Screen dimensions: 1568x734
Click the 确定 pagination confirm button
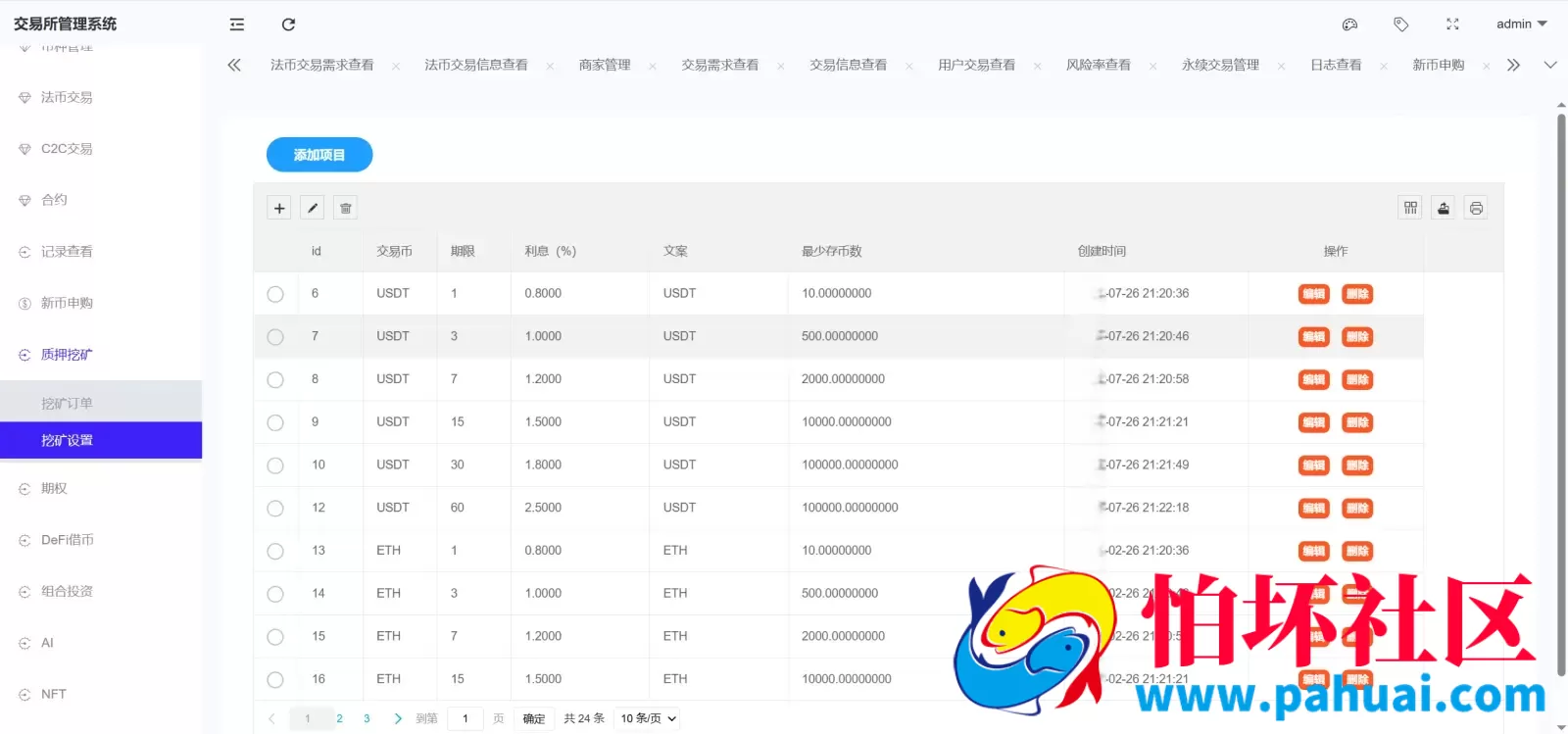pyautogui.click(x=534, y=718)
